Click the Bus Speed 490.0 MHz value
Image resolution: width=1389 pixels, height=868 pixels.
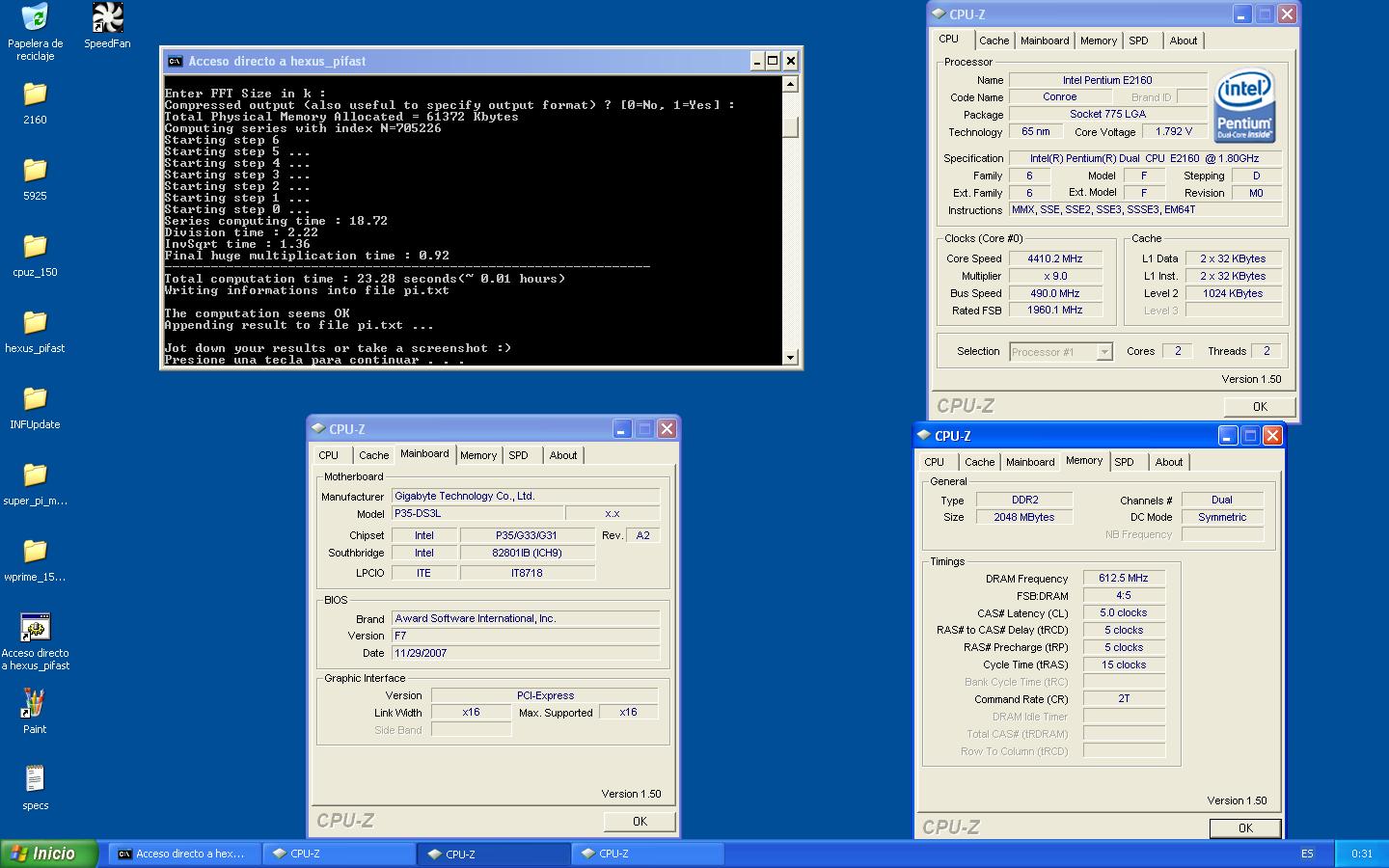pyautogui.click(x=1054, y=293)
